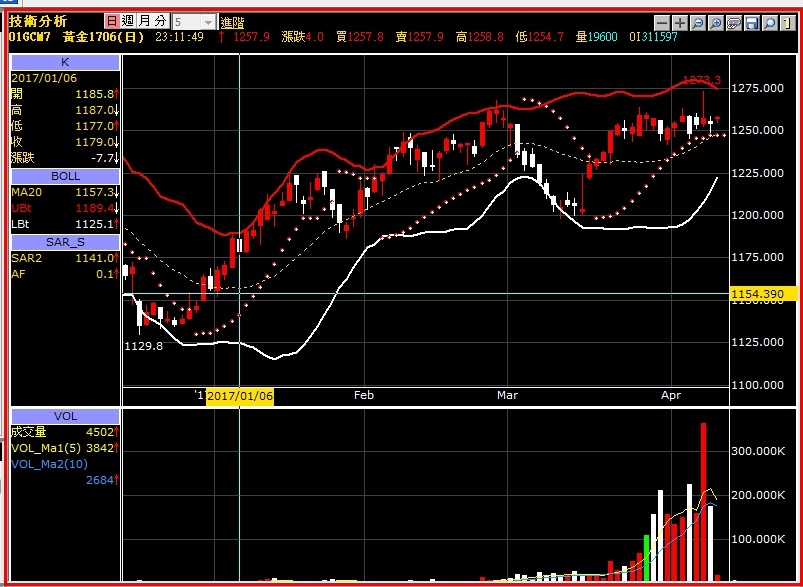Click the Apr label on time axis
The width and height of the screenshot is (803, 587).
(x=671, y=395)
